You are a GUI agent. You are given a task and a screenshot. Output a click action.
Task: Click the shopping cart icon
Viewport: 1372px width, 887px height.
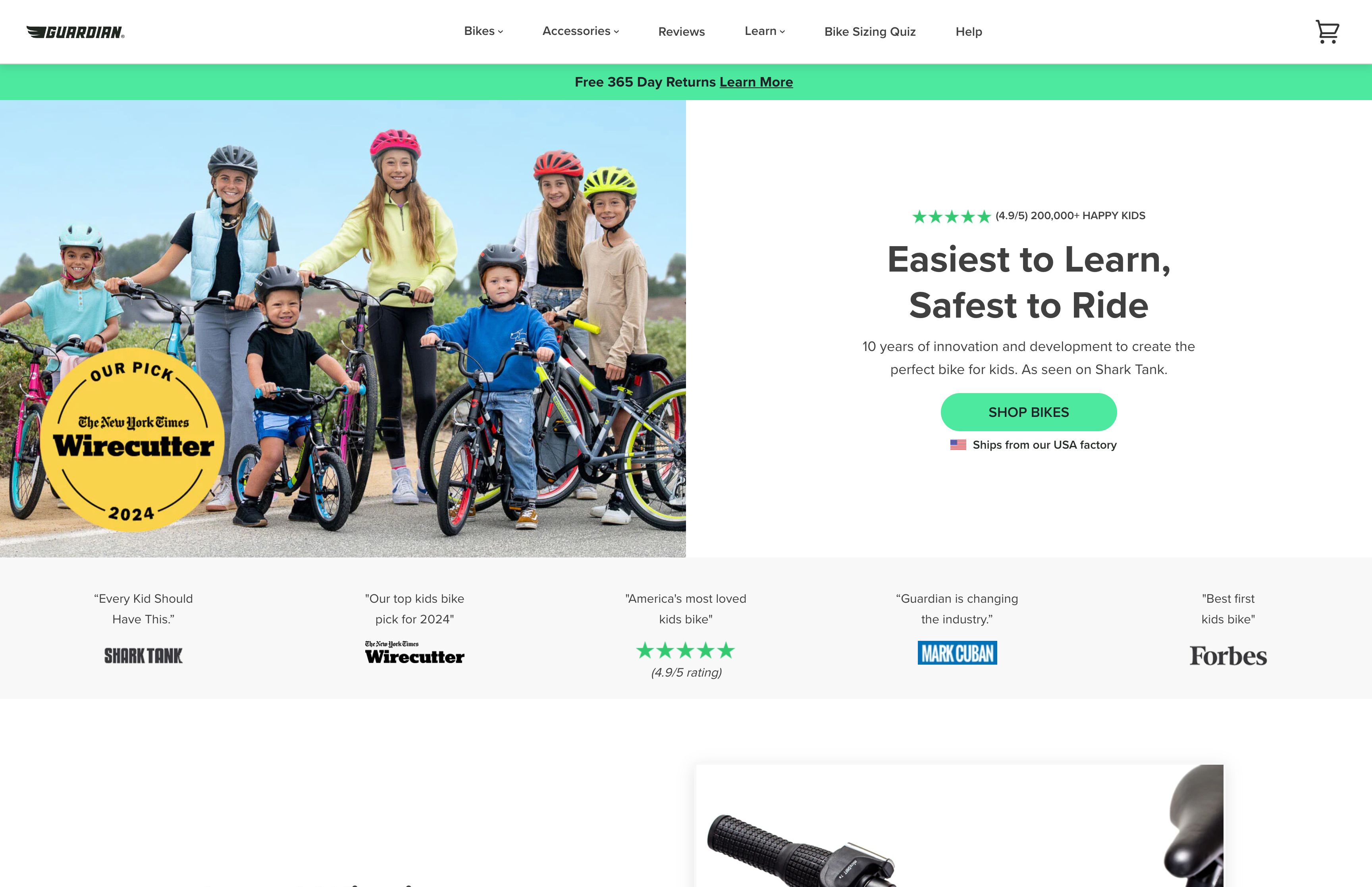tap(1328, 31)
